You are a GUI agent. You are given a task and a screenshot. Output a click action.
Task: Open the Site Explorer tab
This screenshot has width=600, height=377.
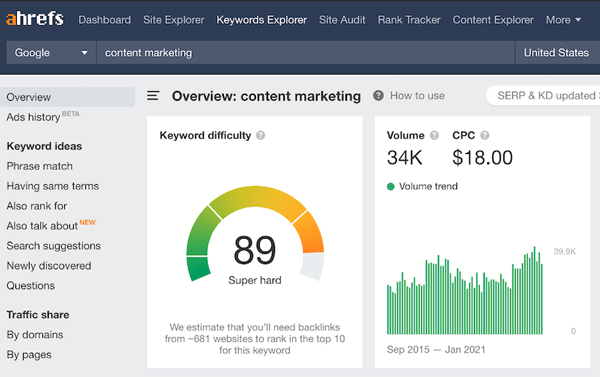[x=174, y=20]
